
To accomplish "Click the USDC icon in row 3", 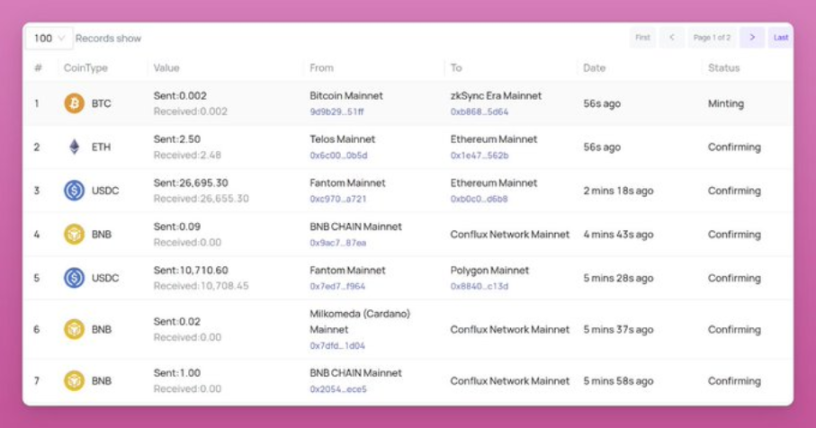I will tap(74, 190).
